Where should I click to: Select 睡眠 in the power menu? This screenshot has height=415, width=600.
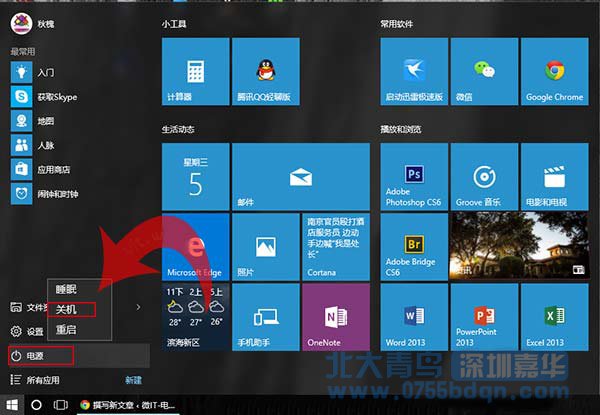click(x=66, y=289)
